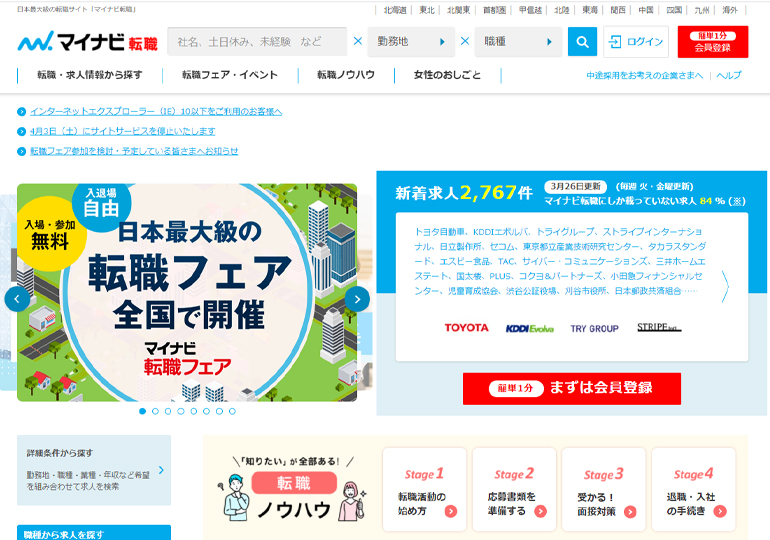The width and height of the screenshot is (770, 540).
Task: Focus the keyword search field
Action: click(x=257, y=42)
